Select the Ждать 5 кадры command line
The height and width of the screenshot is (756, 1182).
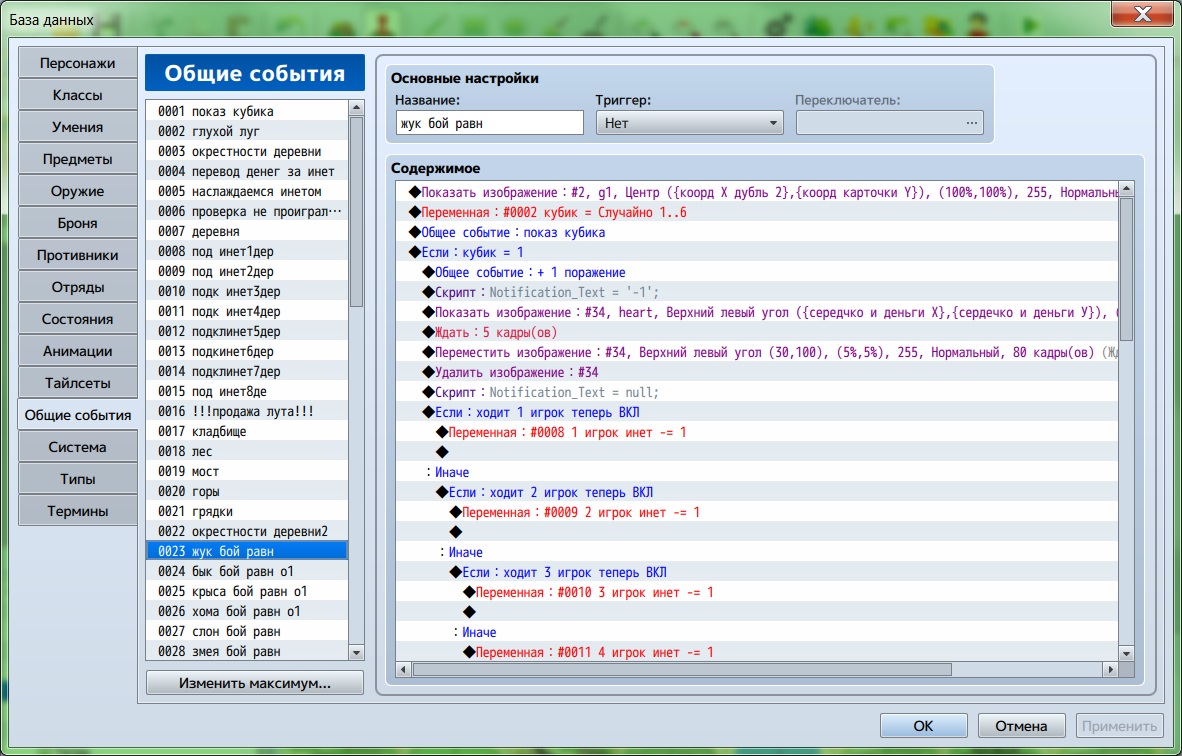[497, 332]
